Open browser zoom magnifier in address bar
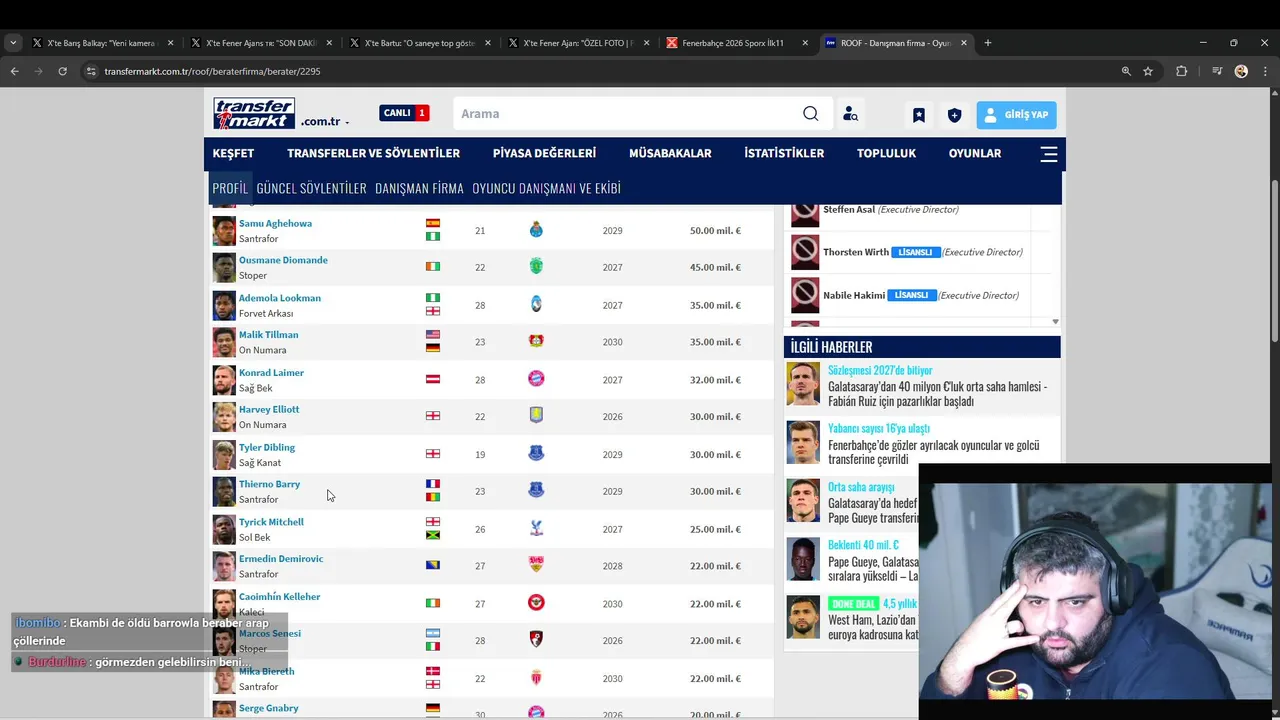This screenshot has width=1280, height=720. coord(1126,71)
